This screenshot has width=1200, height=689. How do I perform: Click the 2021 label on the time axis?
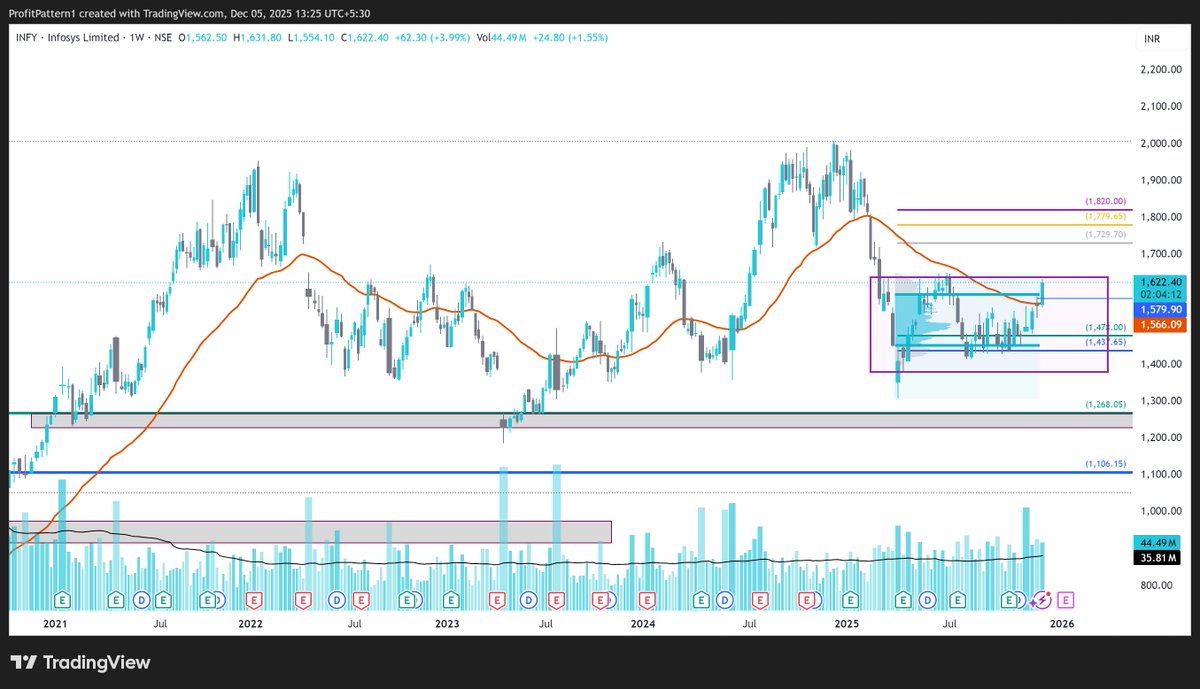click(x=54, y=624)
